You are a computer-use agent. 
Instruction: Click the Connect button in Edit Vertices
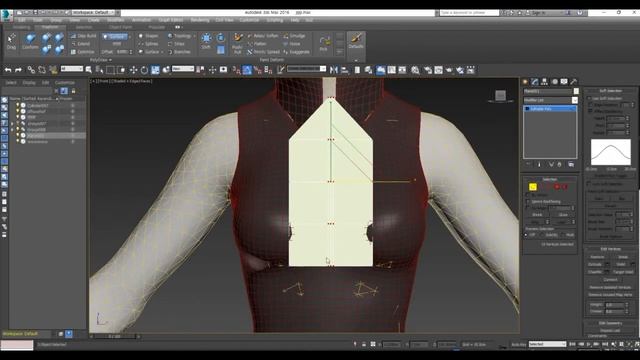[610, 280]
